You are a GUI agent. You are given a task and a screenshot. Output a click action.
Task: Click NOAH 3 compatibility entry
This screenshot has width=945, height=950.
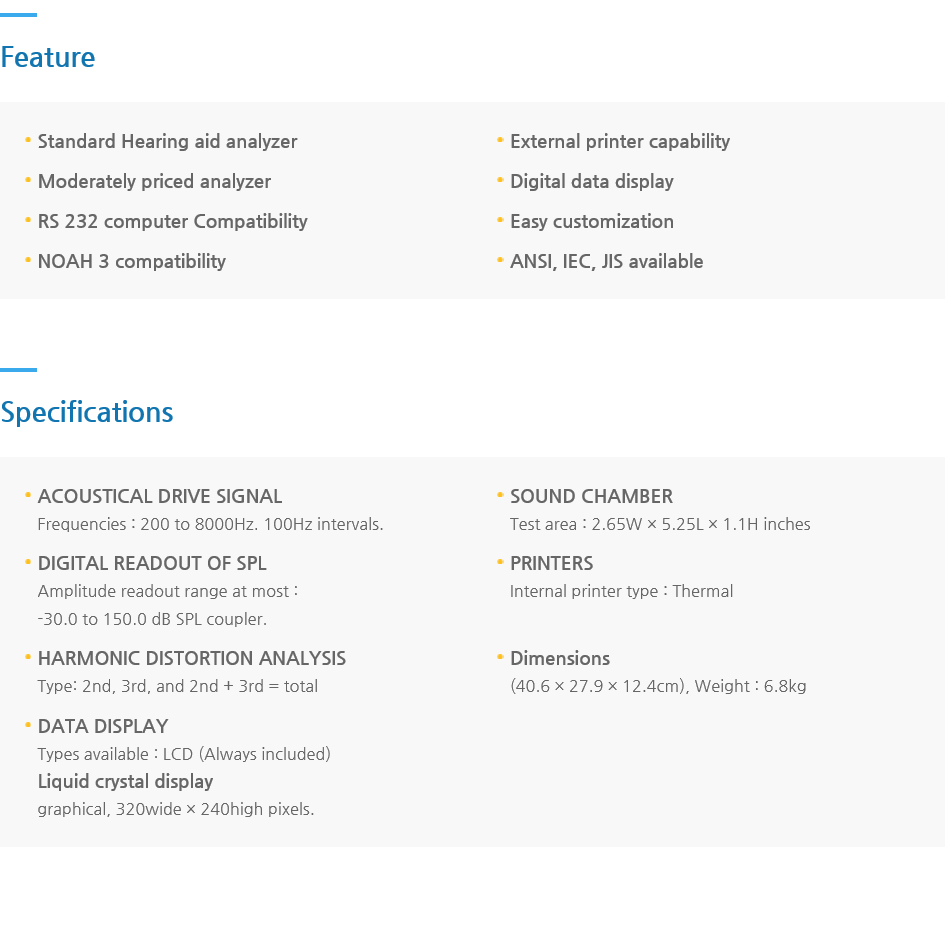coord(131,261)
